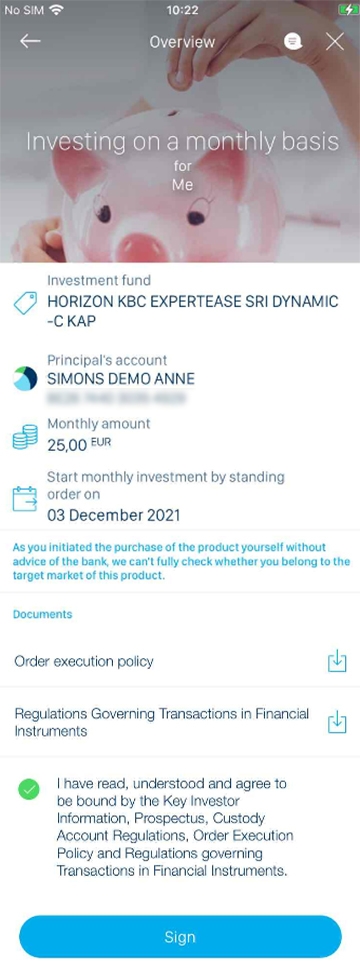Tap the principal's account avatar icon
Viewport: 360px width, 974px height.
point(25,378)
